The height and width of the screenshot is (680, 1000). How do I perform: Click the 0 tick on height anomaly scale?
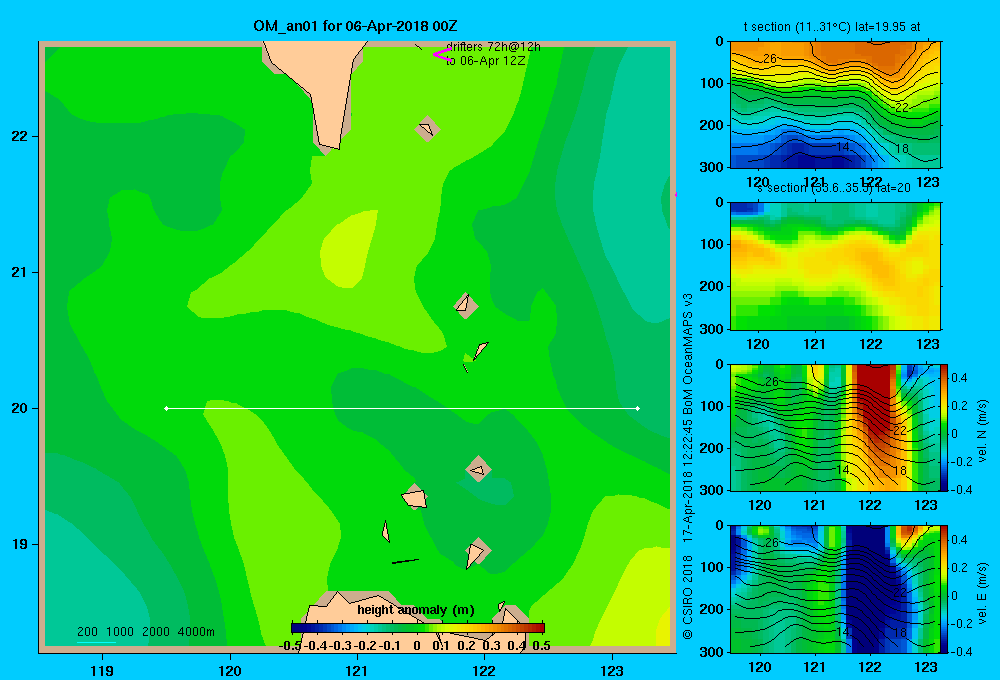416,646
